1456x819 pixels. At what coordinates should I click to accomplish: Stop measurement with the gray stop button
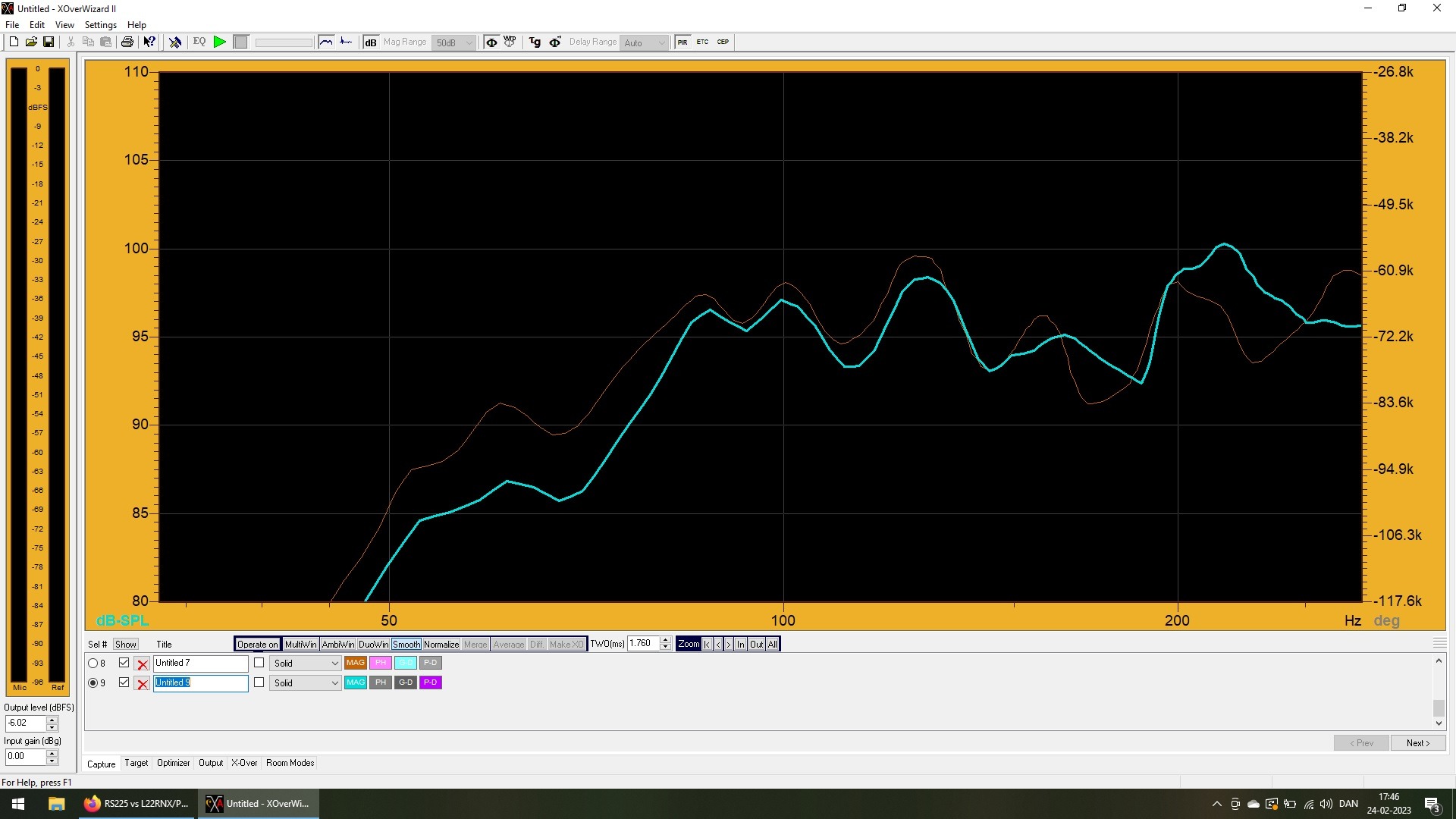[x=240, y=42]
